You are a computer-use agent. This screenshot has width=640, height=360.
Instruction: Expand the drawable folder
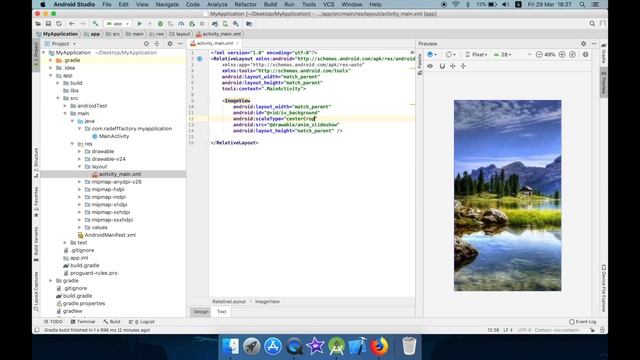point(80,151)
